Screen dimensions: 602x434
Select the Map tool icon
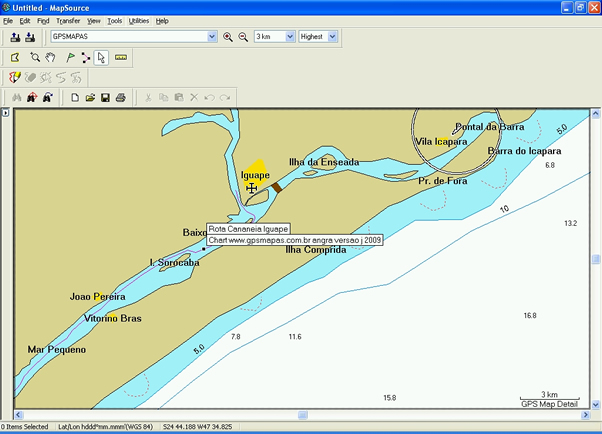pos(15,58)
